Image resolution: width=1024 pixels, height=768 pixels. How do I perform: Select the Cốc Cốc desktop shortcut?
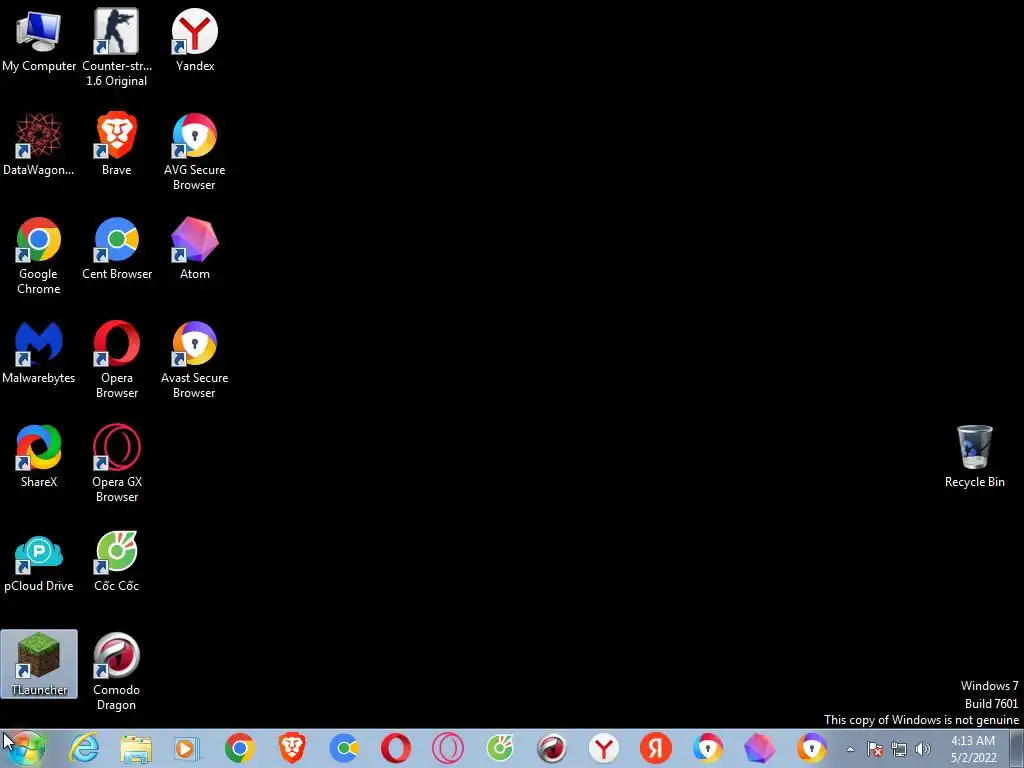[116, 560]
